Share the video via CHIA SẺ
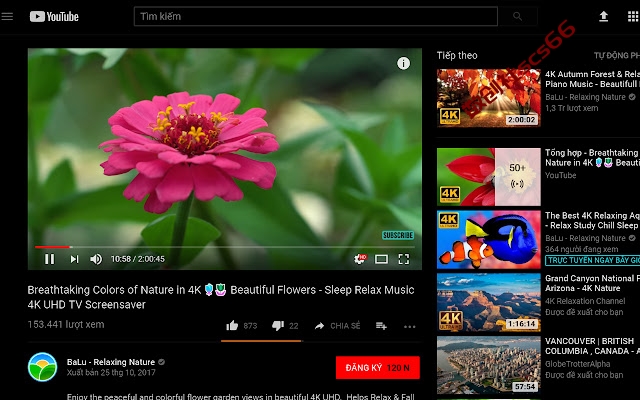This screenshot has width=640, height=400. coord(338,326)
